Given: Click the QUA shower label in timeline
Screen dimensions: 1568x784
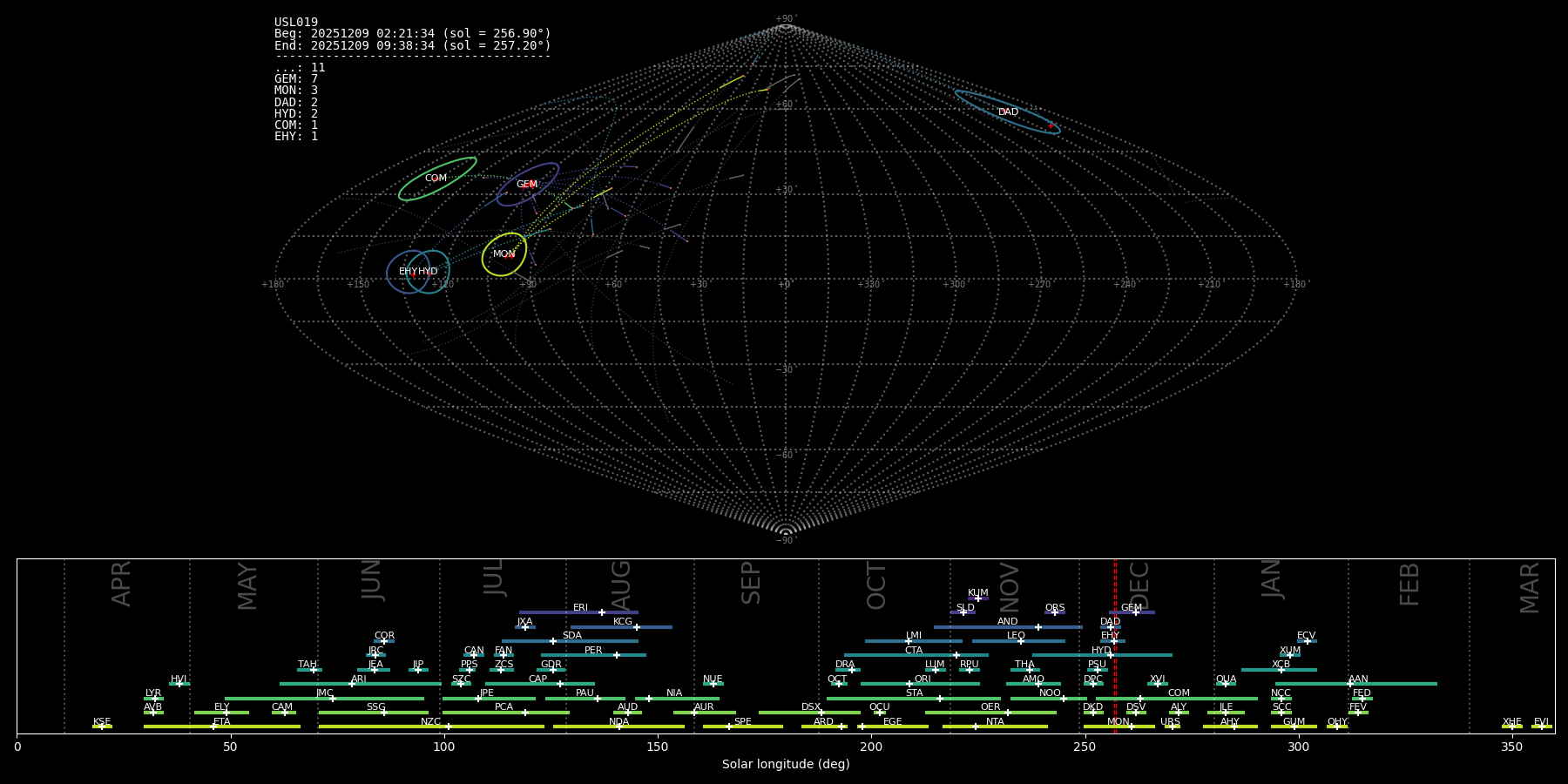Looking at the screenshot, I should pyautogui.click(x=1226, y=679).
